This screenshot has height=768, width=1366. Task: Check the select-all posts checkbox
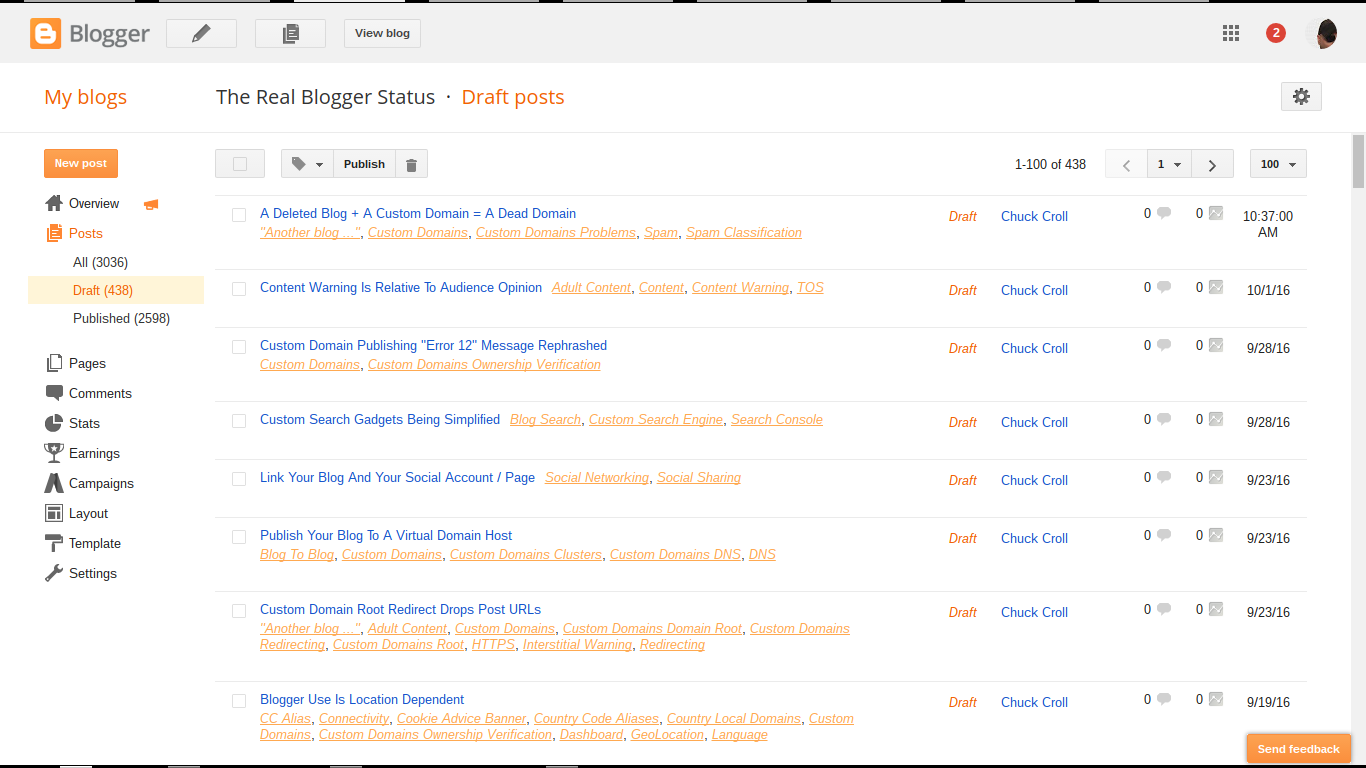coord(240,163)
